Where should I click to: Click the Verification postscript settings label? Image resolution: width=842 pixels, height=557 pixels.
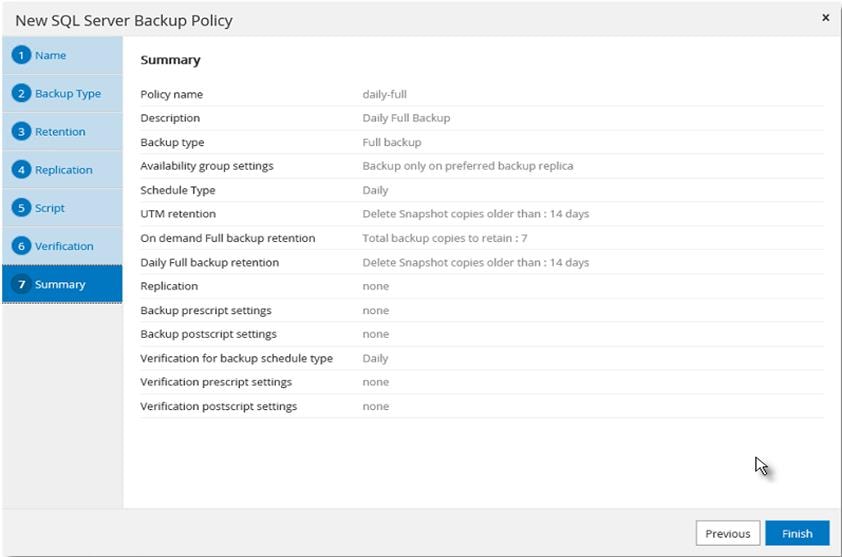click(219, 406)
